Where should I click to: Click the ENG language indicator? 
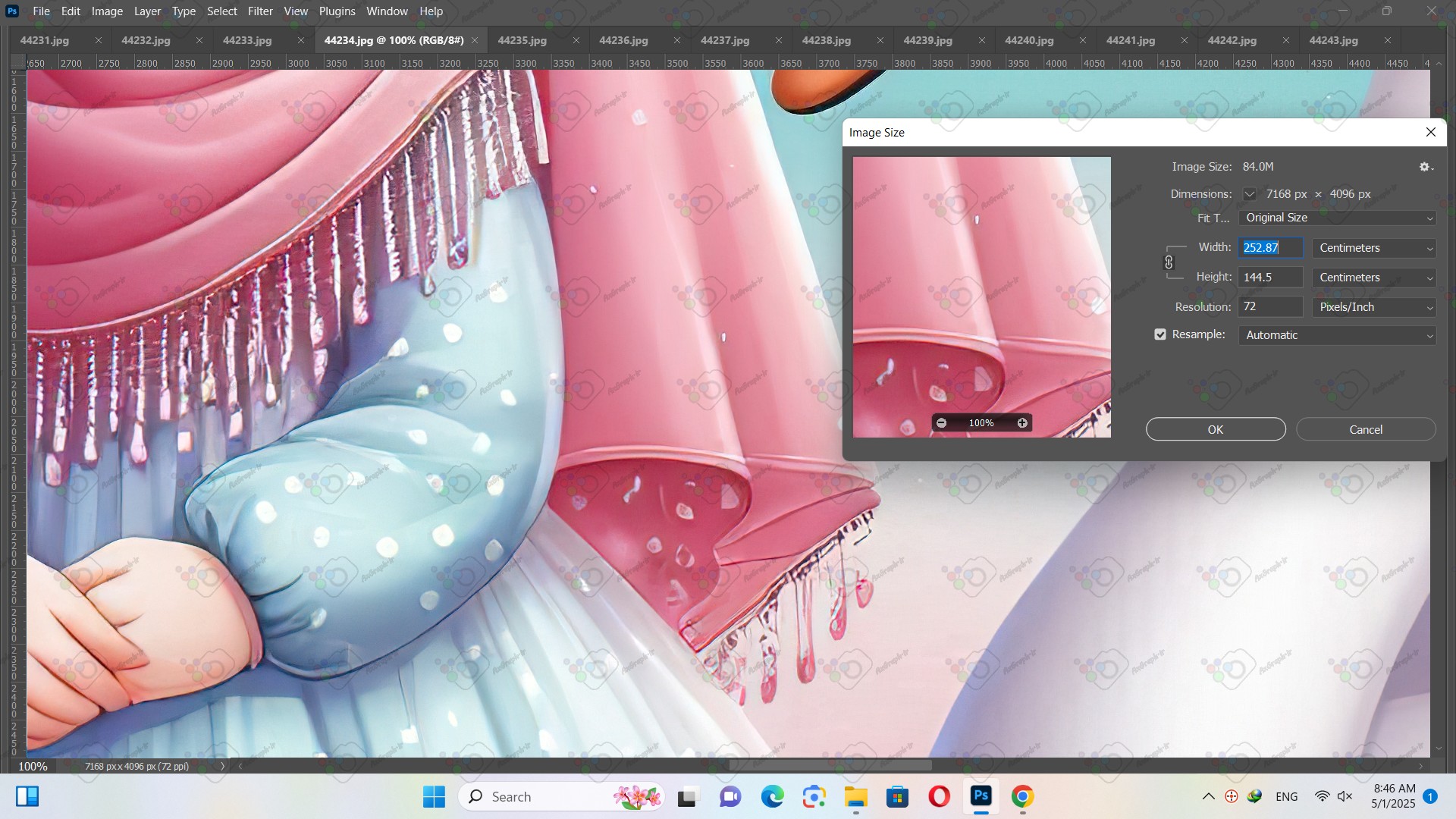[x=1287, y=796]
